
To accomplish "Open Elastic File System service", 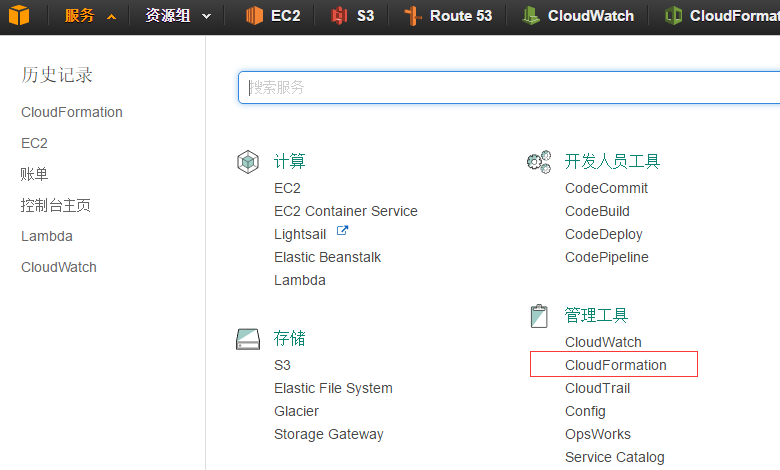I will coord(333,388).
